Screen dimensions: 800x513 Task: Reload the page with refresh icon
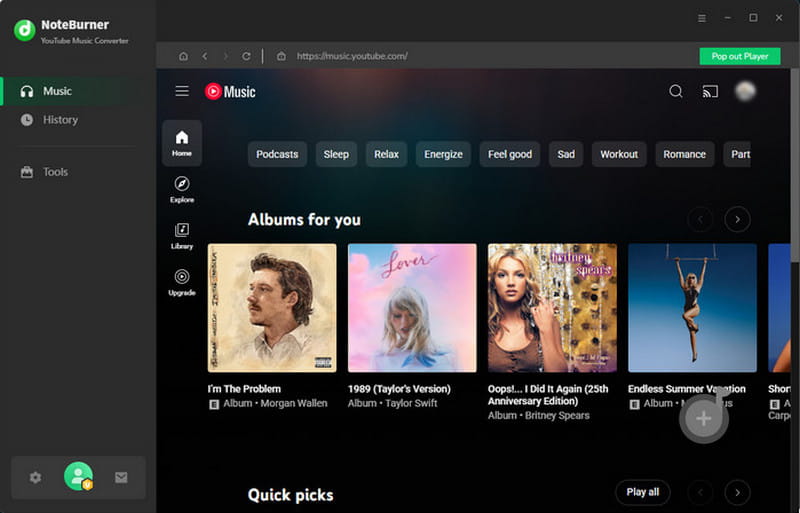pyautogui.click(x=246, y=56)
